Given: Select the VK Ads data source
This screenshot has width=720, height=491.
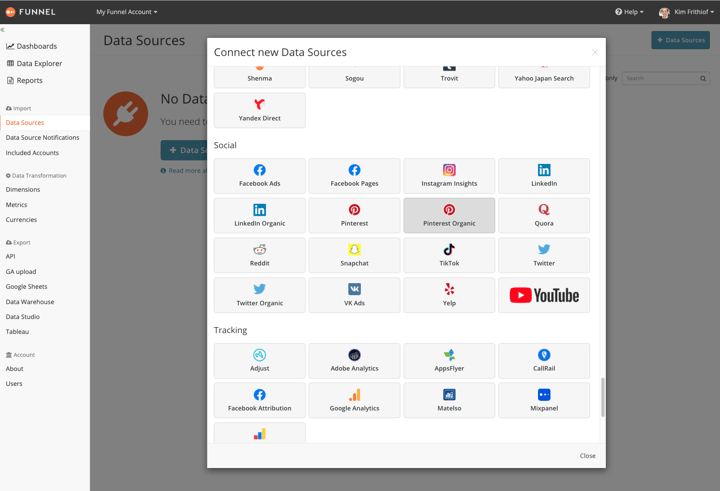Looking at the screenshot, I should pyautogui.click(x=354, y=295).
